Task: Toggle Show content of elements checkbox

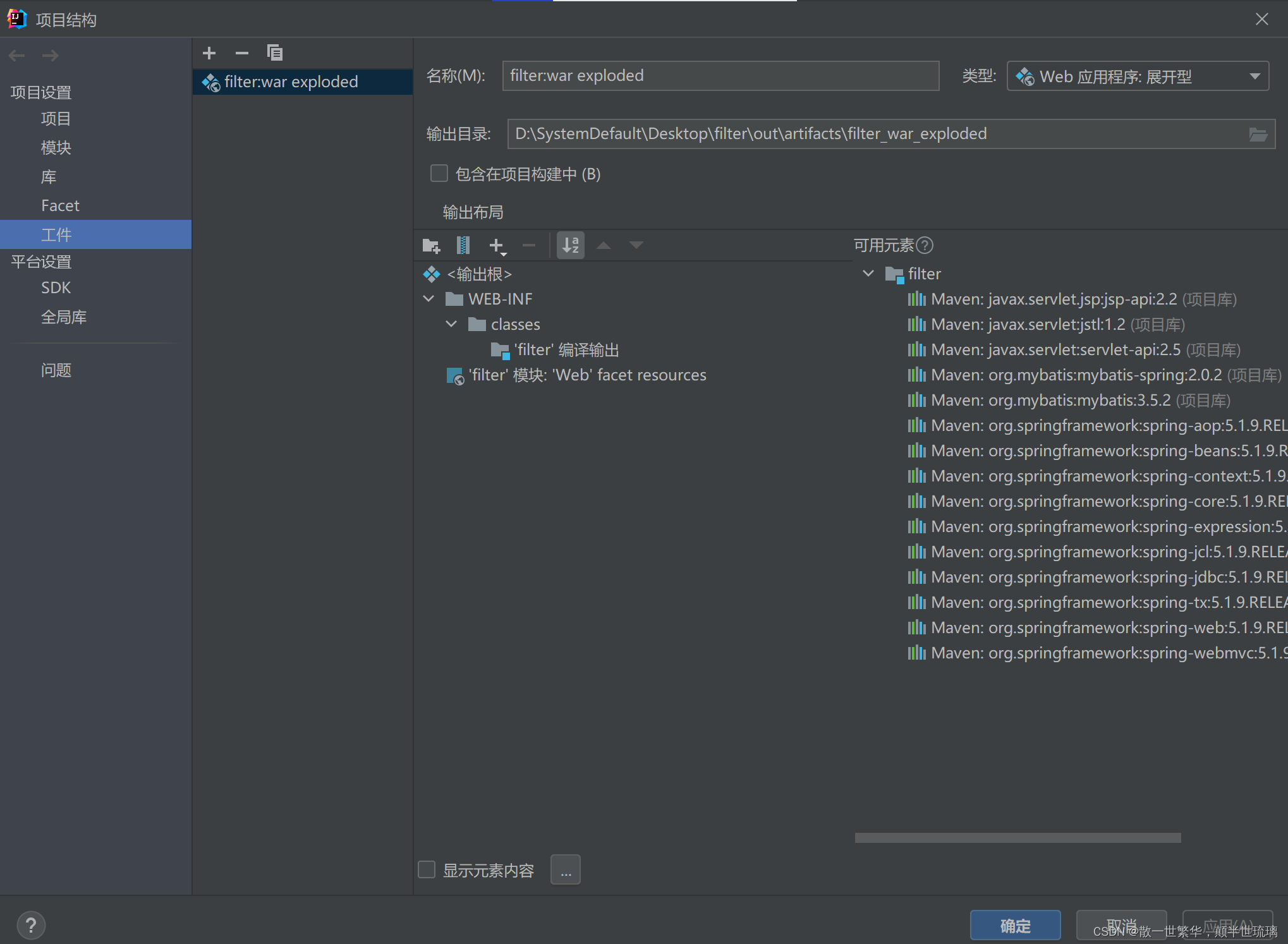Action: pyautogui.click(x=427, y=870)
